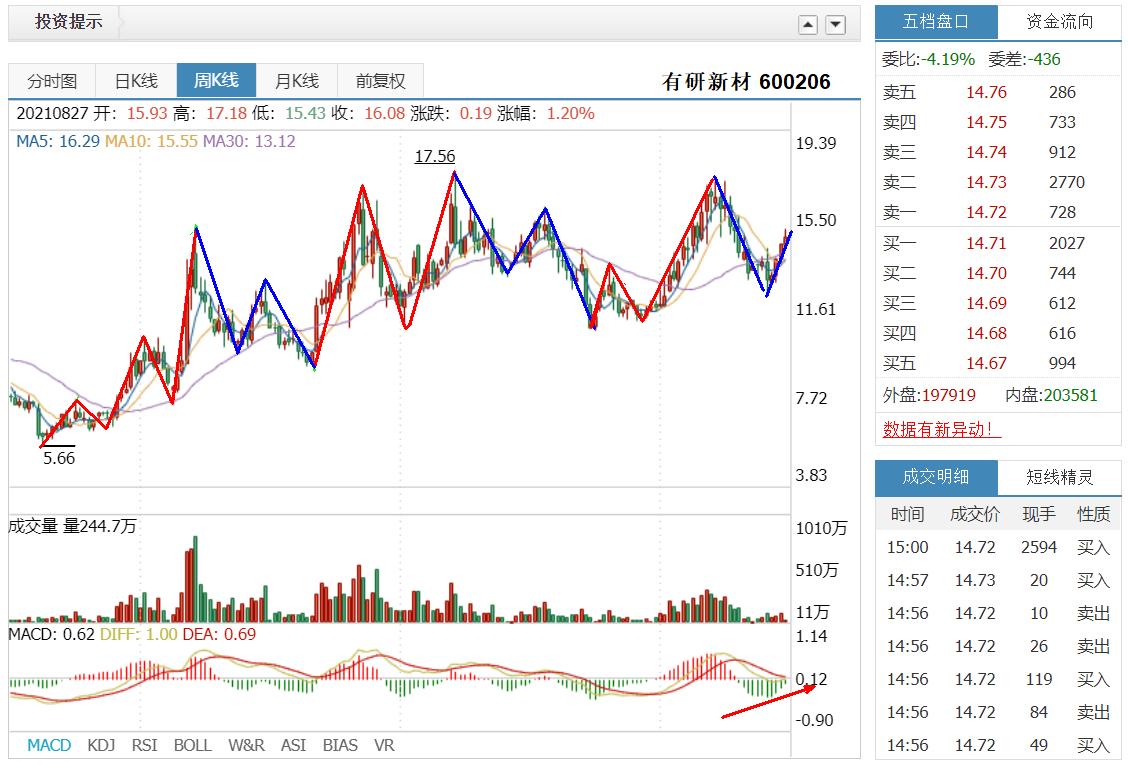The width and height of the screenshot is (1128, 767).
Task: Click the 成交价 column header
Action: (x=975, y=514)
